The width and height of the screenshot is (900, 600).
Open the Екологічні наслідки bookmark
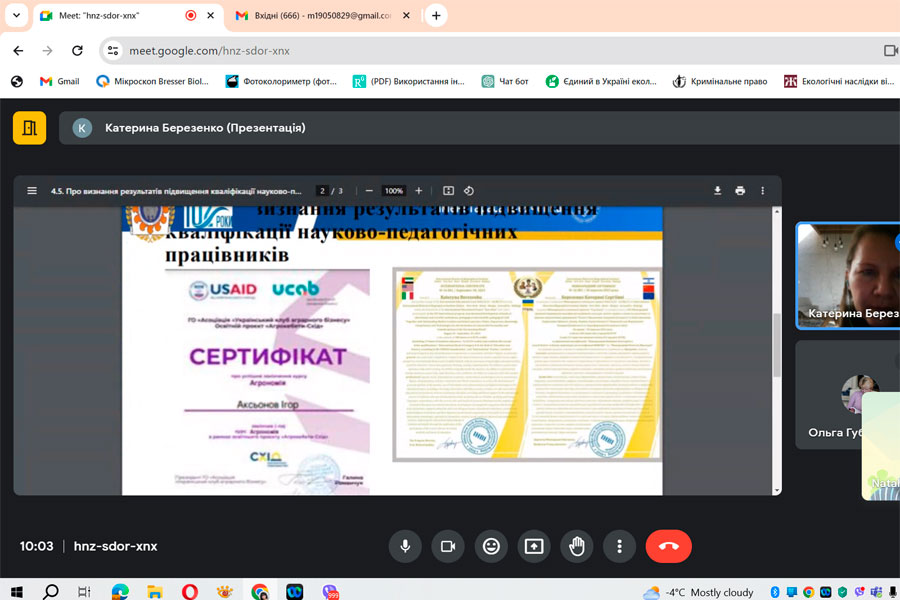pos(839,82)
